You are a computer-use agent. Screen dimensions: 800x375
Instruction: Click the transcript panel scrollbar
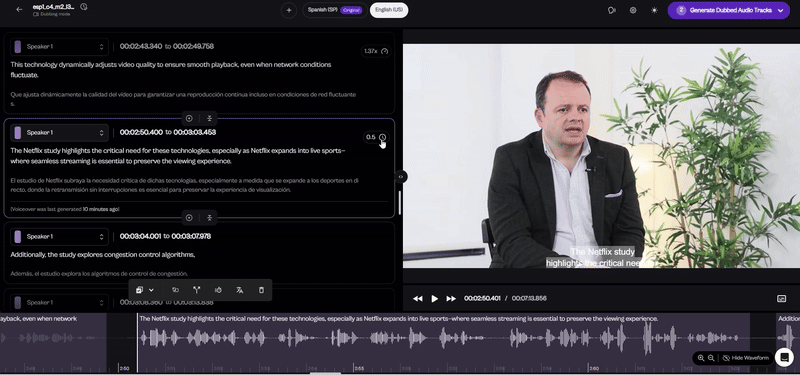point(399,203)
